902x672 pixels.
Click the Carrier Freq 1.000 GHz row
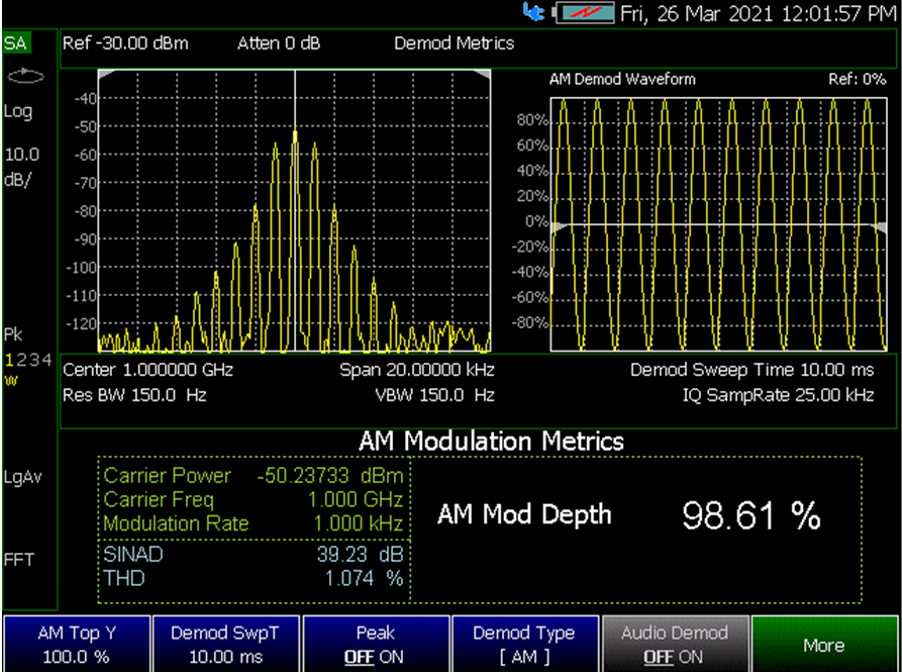(x=254, y=499)
